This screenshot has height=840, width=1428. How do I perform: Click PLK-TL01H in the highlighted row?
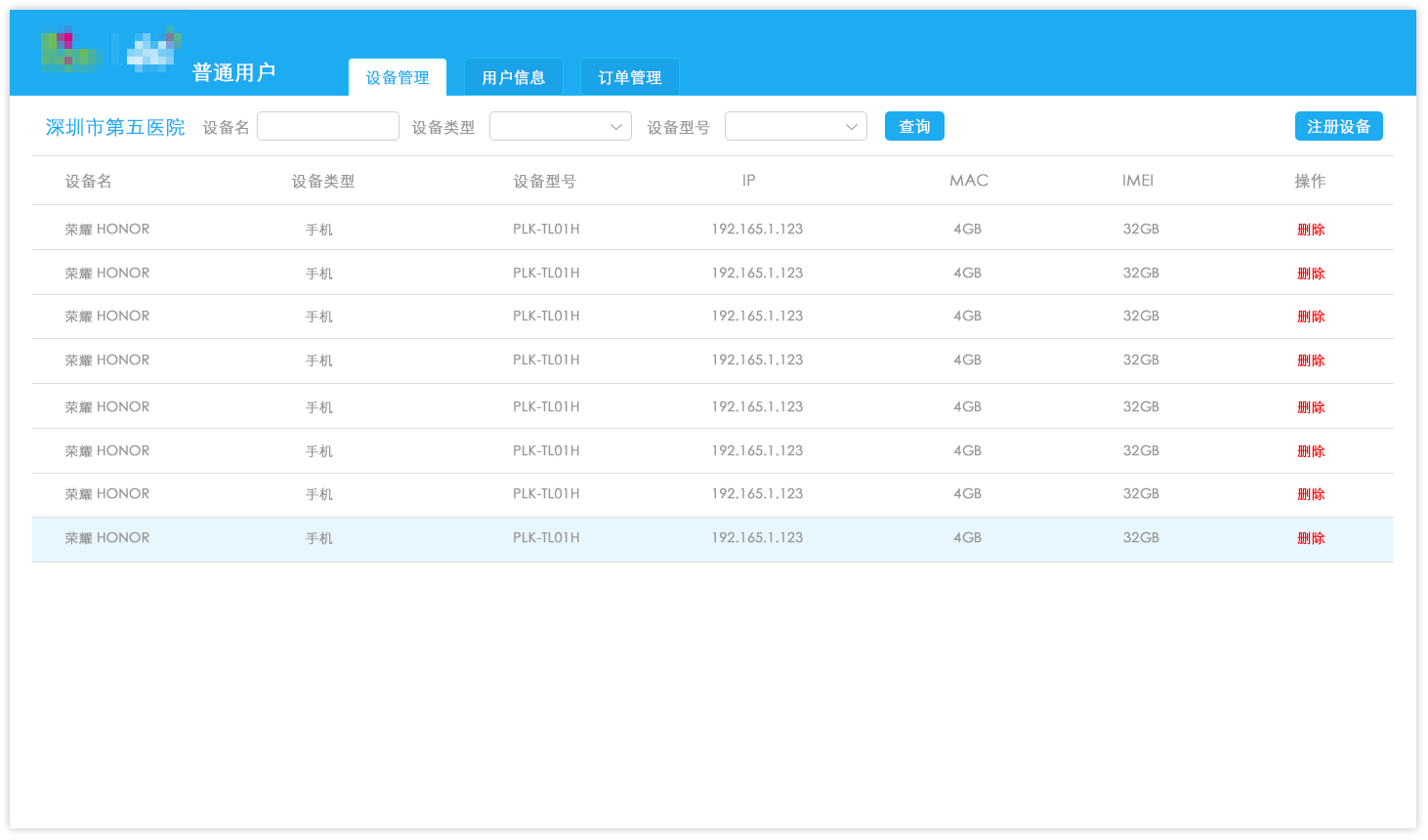tap(546, 538)
